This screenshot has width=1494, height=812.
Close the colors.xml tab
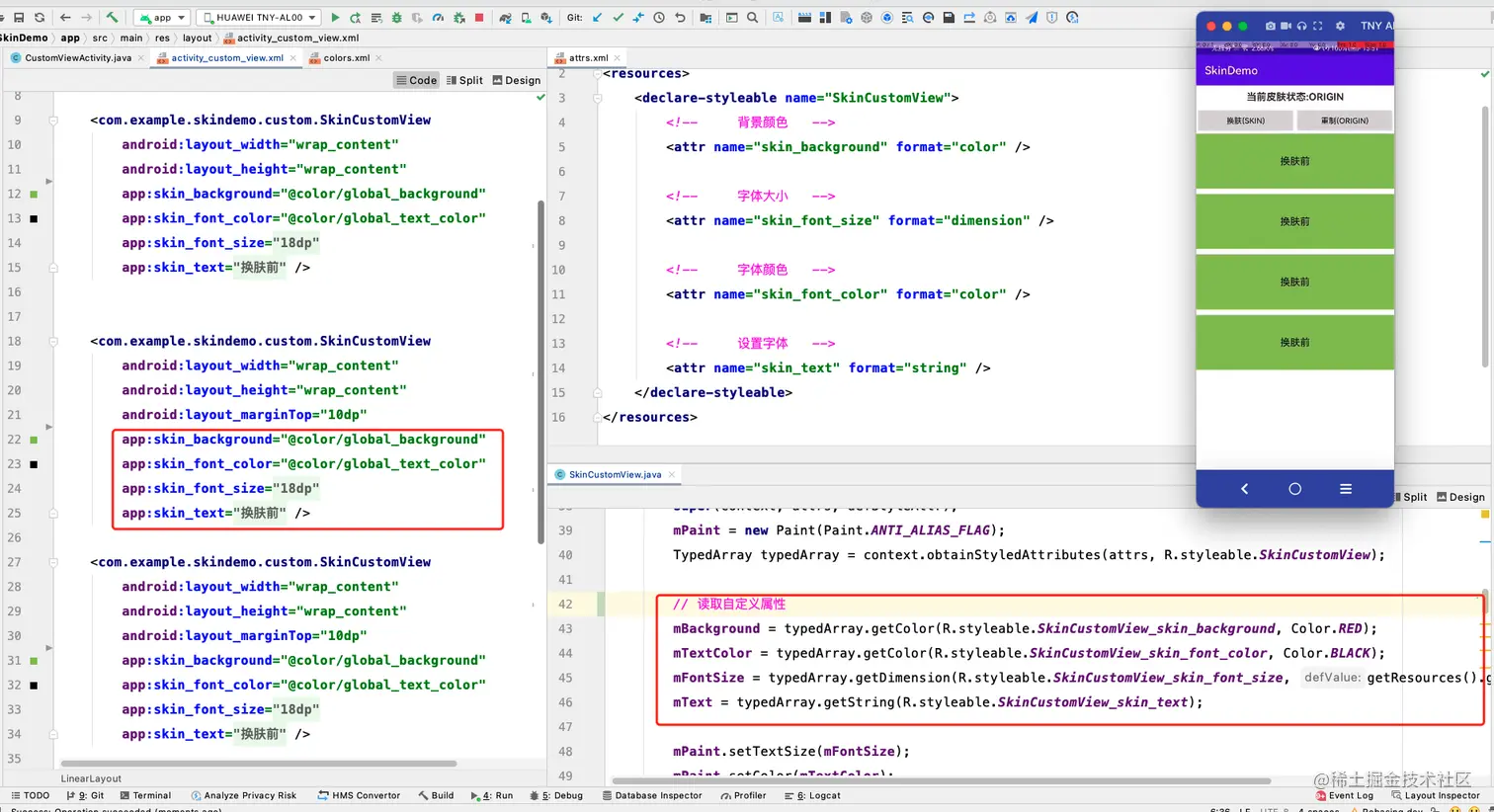pos(379,58)
